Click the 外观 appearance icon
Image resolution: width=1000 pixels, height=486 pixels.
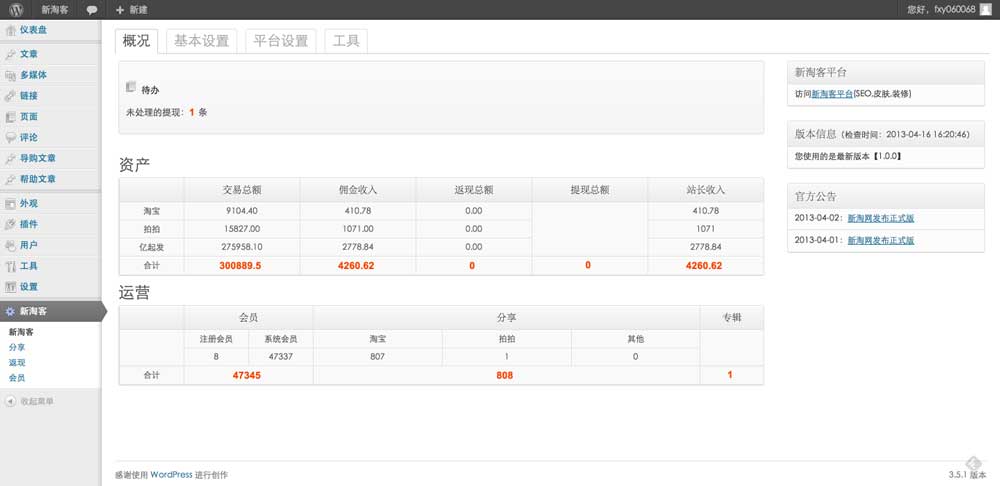[x=10, y=203]
